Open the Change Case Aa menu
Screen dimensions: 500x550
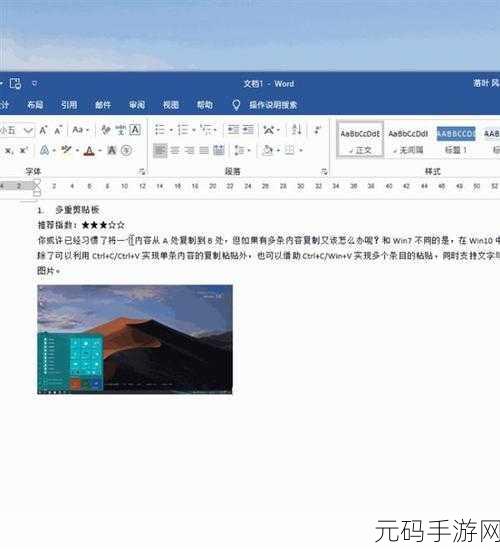(x=80, y=130)
